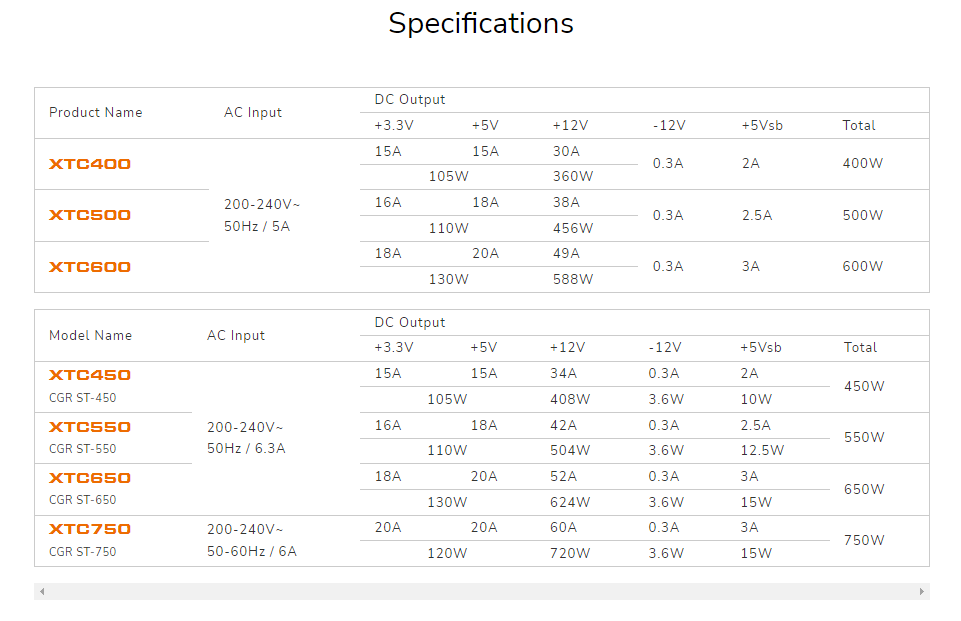961x621 pixels.
Task: Click the XTC600 product name
Action: [x=90, y=267]
